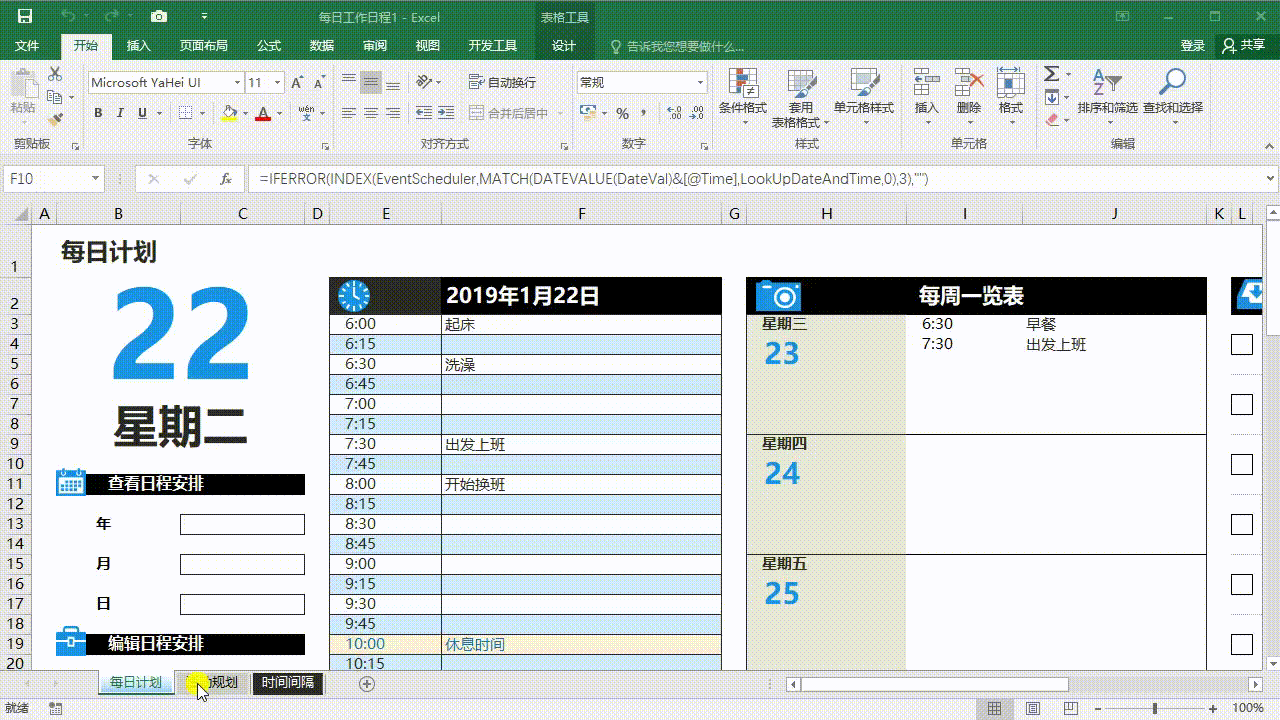Viewport: 1280px width, 720px height.
Task: Open the font size dropdown
Action: 278,82
